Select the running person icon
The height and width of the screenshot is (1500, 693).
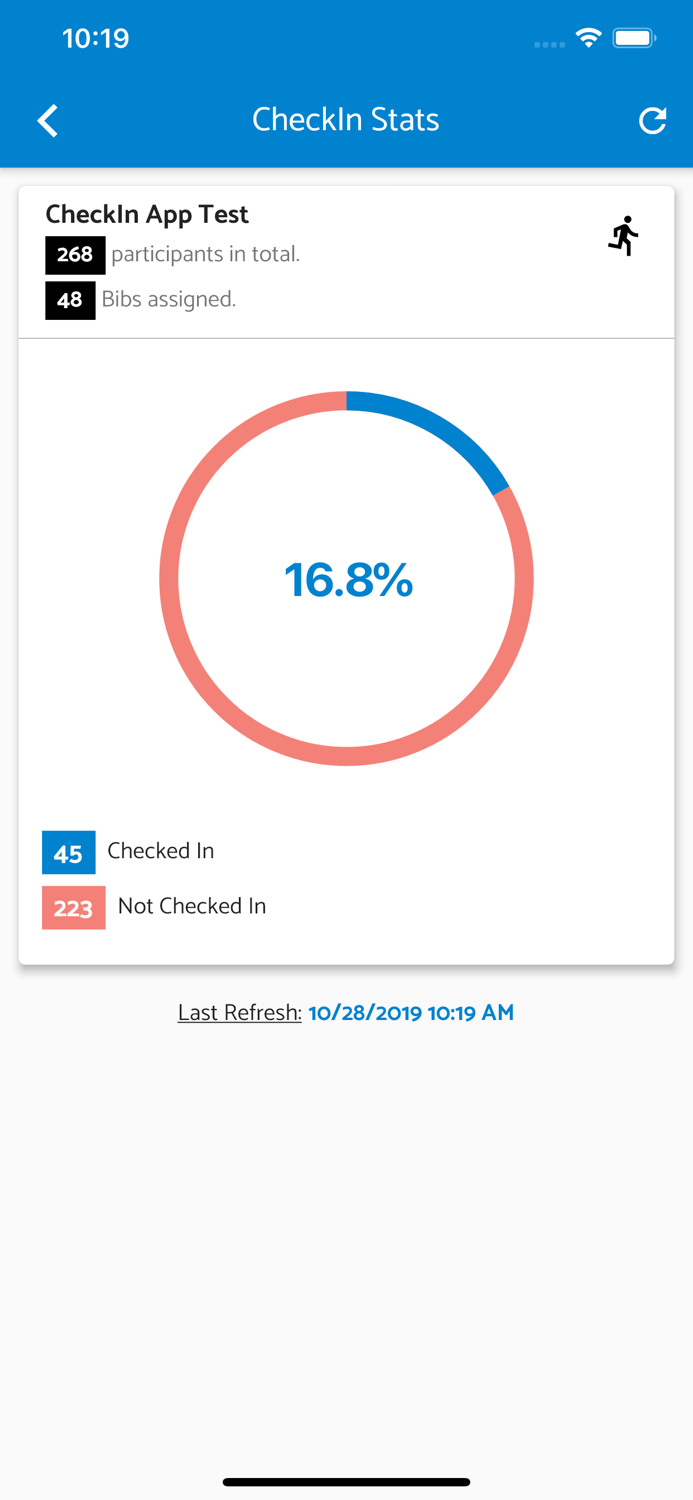click(625, 236)
